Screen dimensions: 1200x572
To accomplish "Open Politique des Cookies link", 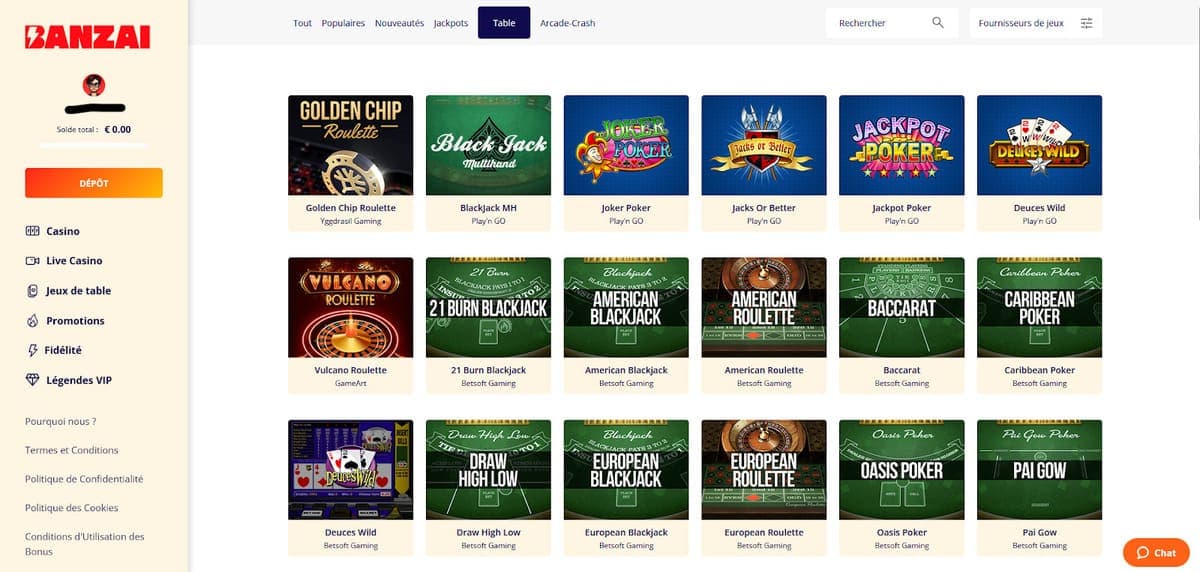I will 72,508.
